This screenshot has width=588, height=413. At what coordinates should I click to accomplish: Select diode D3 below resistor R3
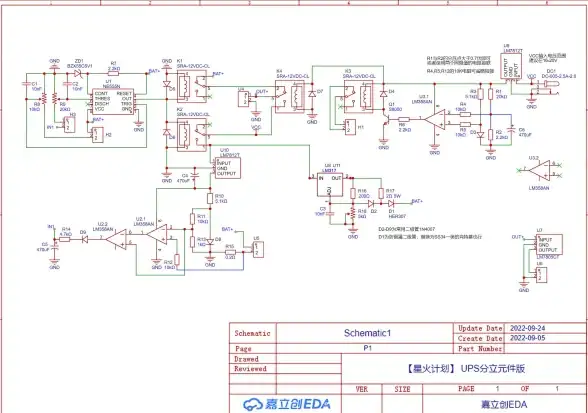click(x=481, y=134)
